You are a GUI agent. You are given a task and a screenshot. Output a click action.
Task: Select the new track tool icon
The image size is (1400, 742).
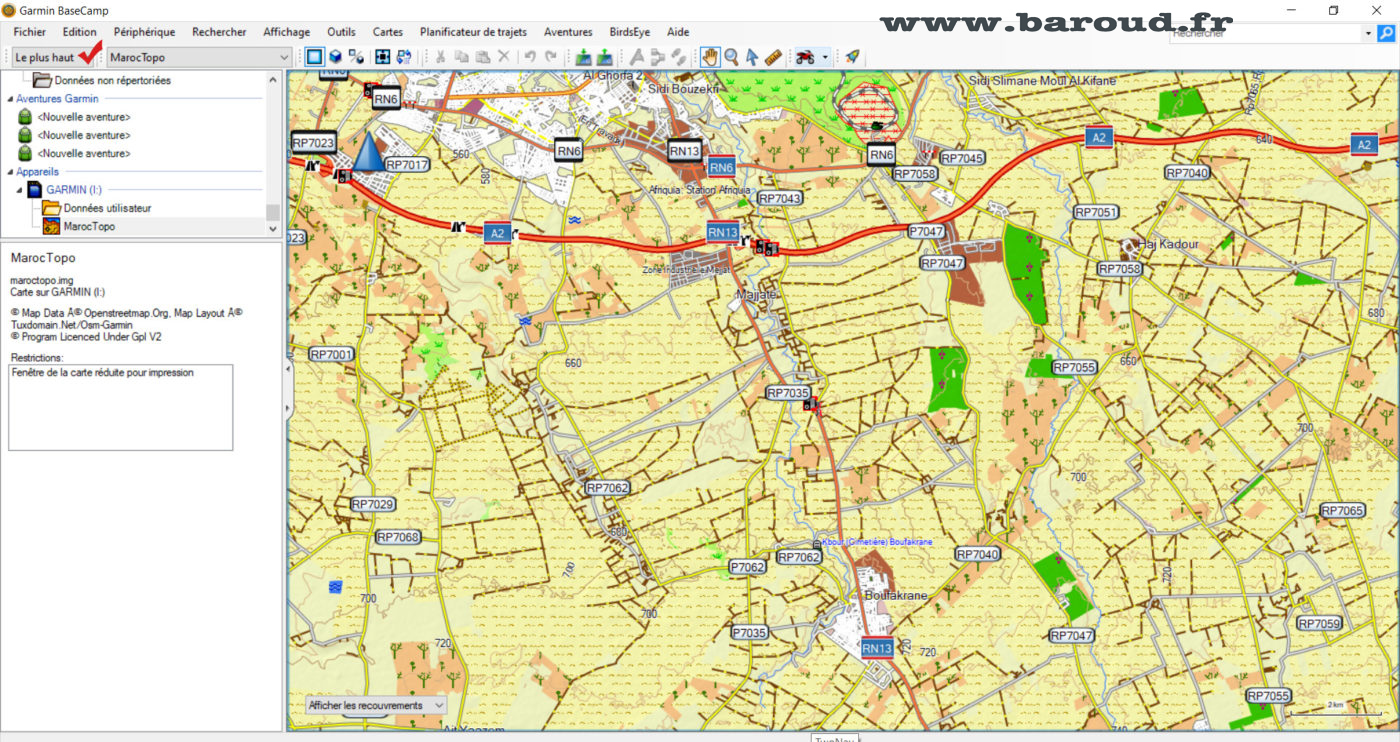[679, 57]
